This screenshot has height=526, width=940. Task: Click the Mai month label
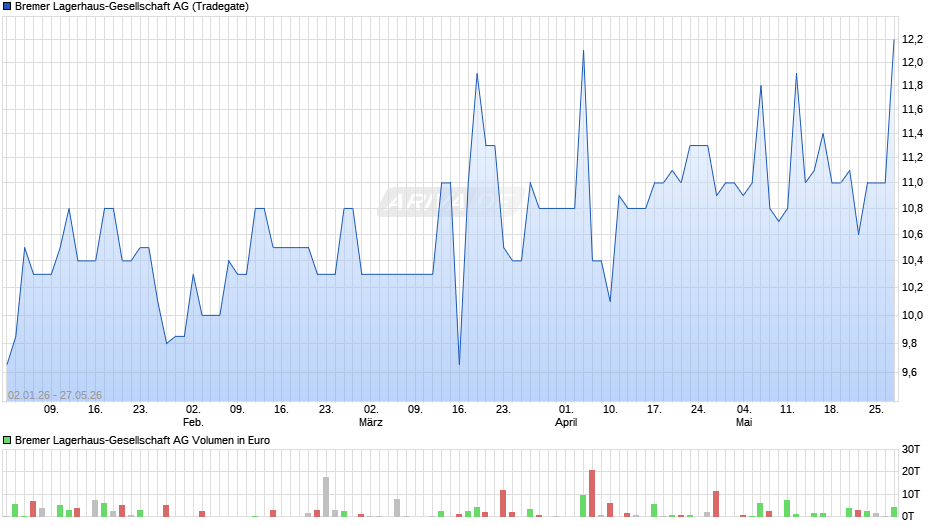click(744, 422)
